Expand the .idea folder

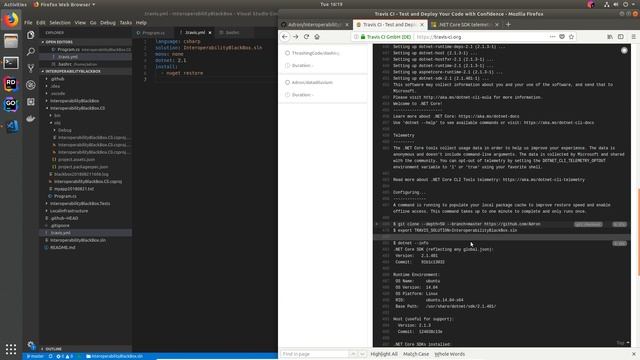point(56,86)
